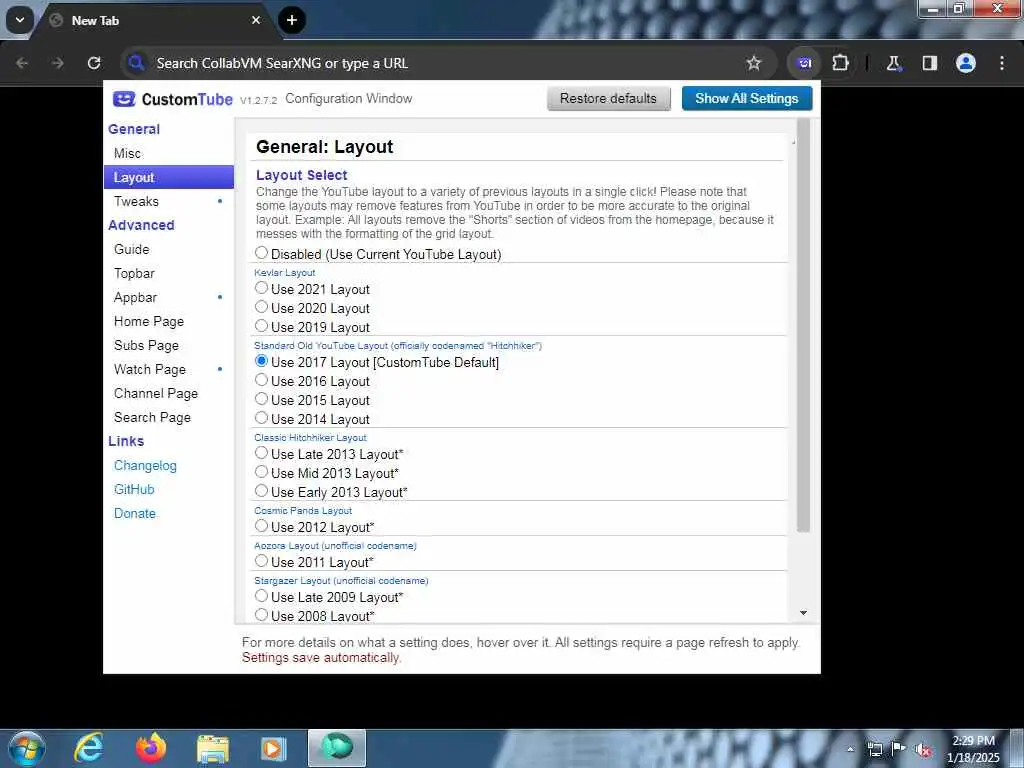Open the Topbar settings section
Image resolution: width=1024 pixels, height=768 pixels.
[168, 274]
